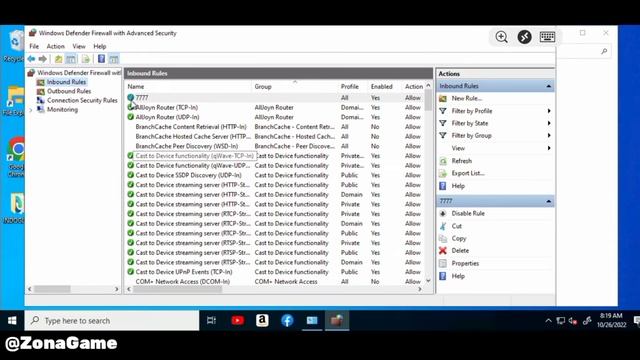Click the remote session connection icon
This screenshot has height=360, width=640.
(x=524, y=37)
